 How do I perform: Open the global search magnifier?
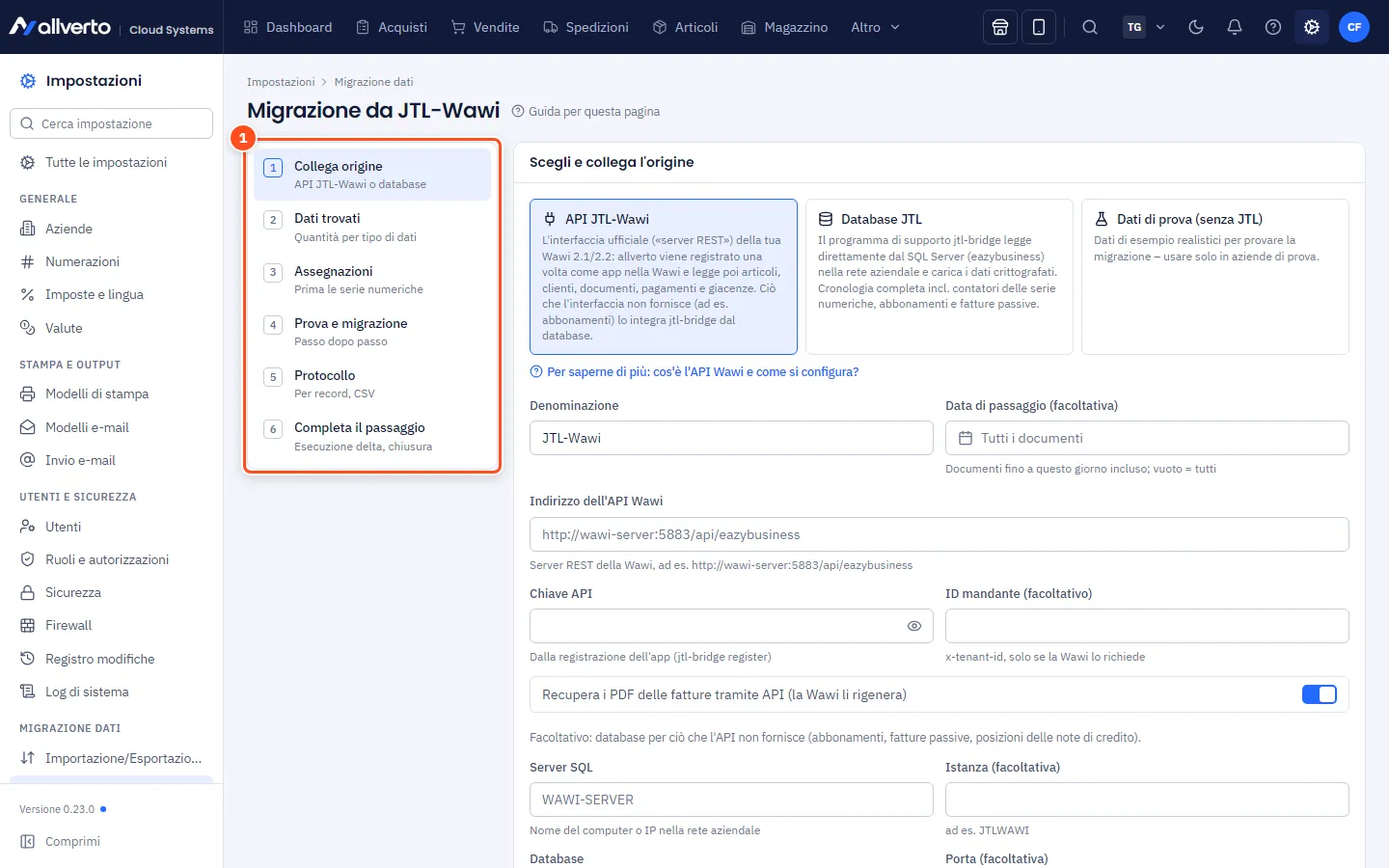click(1090, 27)
